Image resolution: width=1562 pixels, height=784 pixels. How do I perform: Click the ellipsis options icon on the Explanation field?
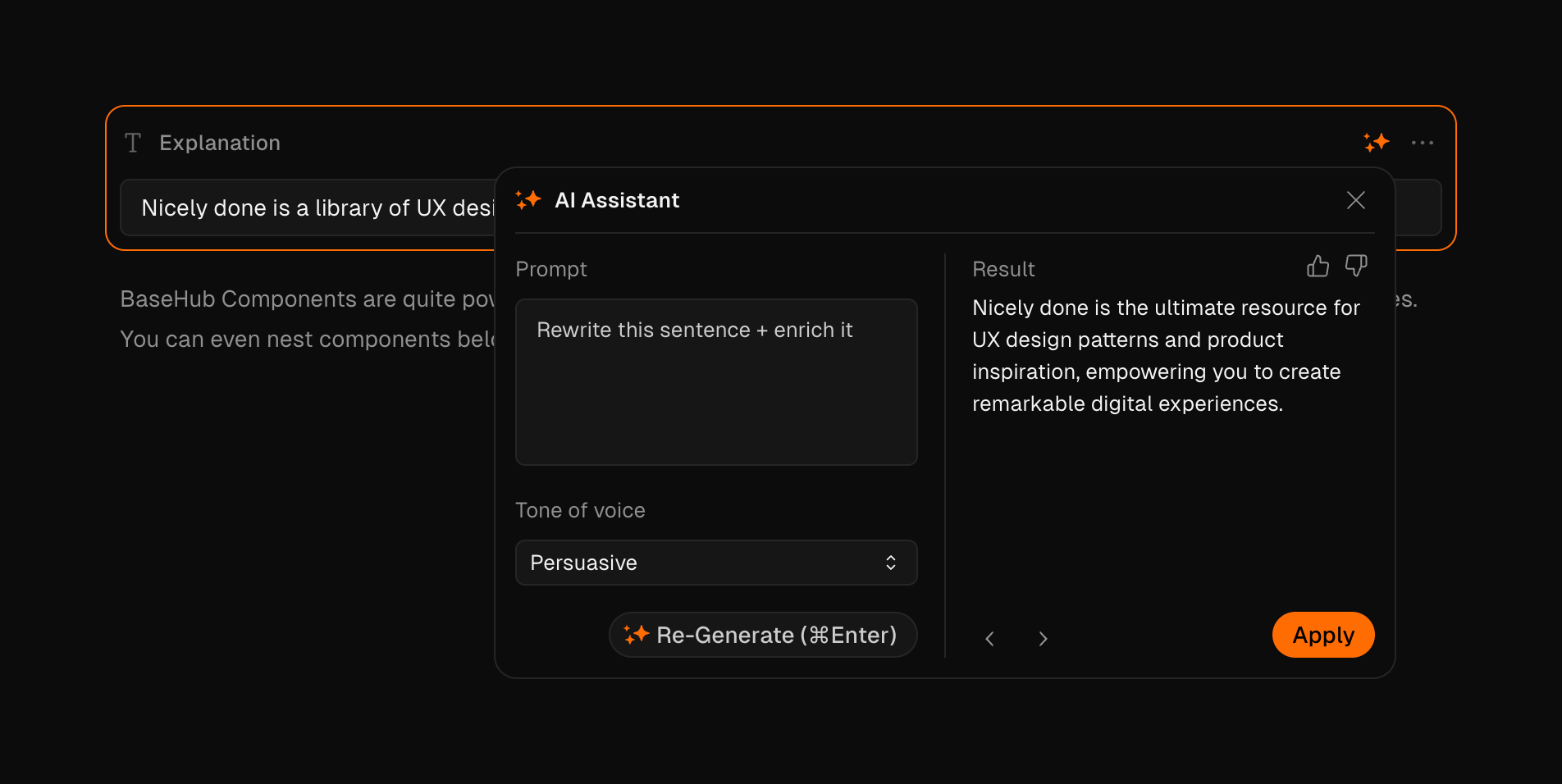(1423, 143)
